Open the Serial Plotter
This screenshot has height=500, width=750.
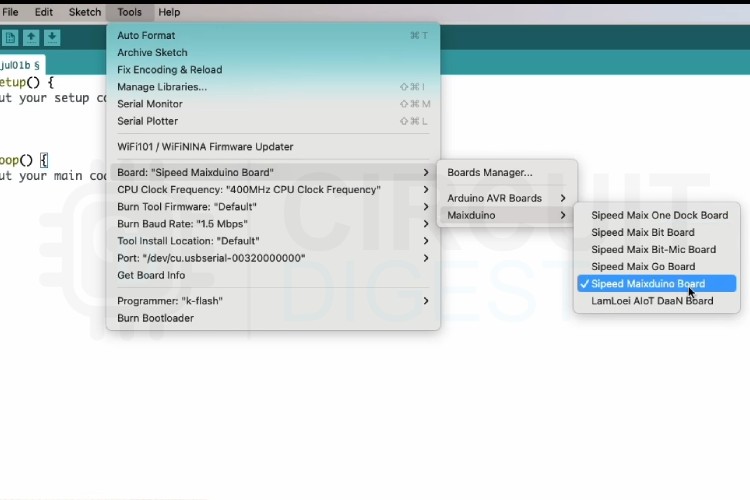click(x=273, y=121)
